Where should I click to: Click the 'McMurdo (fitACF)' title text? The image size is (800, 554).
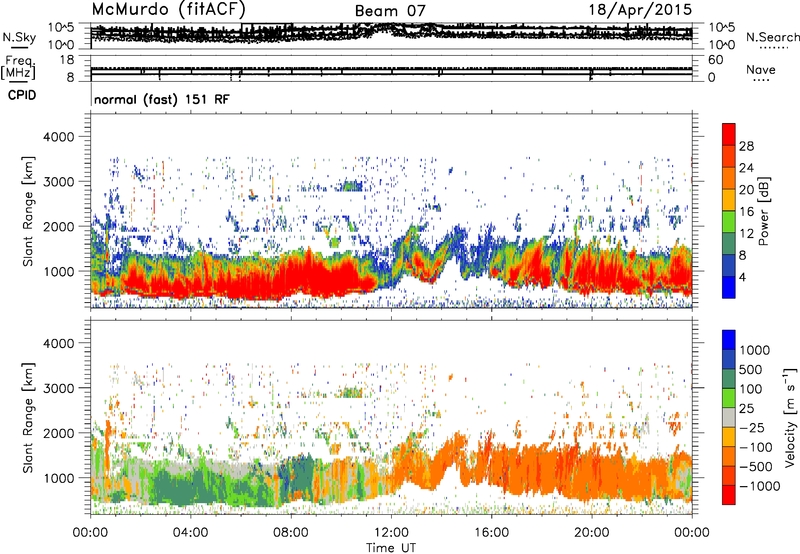point(168,9)
